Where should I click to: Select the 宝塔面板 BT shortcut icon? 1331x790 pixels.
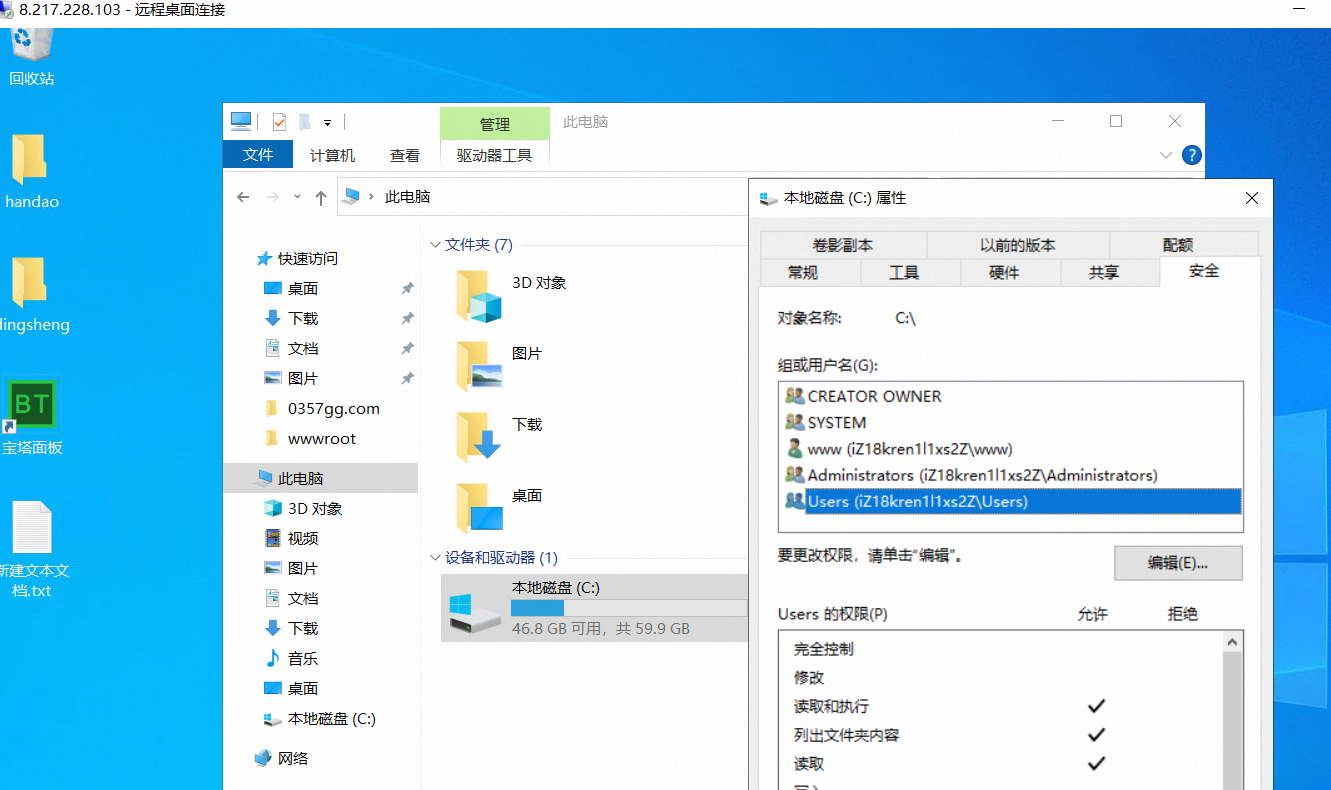point(32,418)
